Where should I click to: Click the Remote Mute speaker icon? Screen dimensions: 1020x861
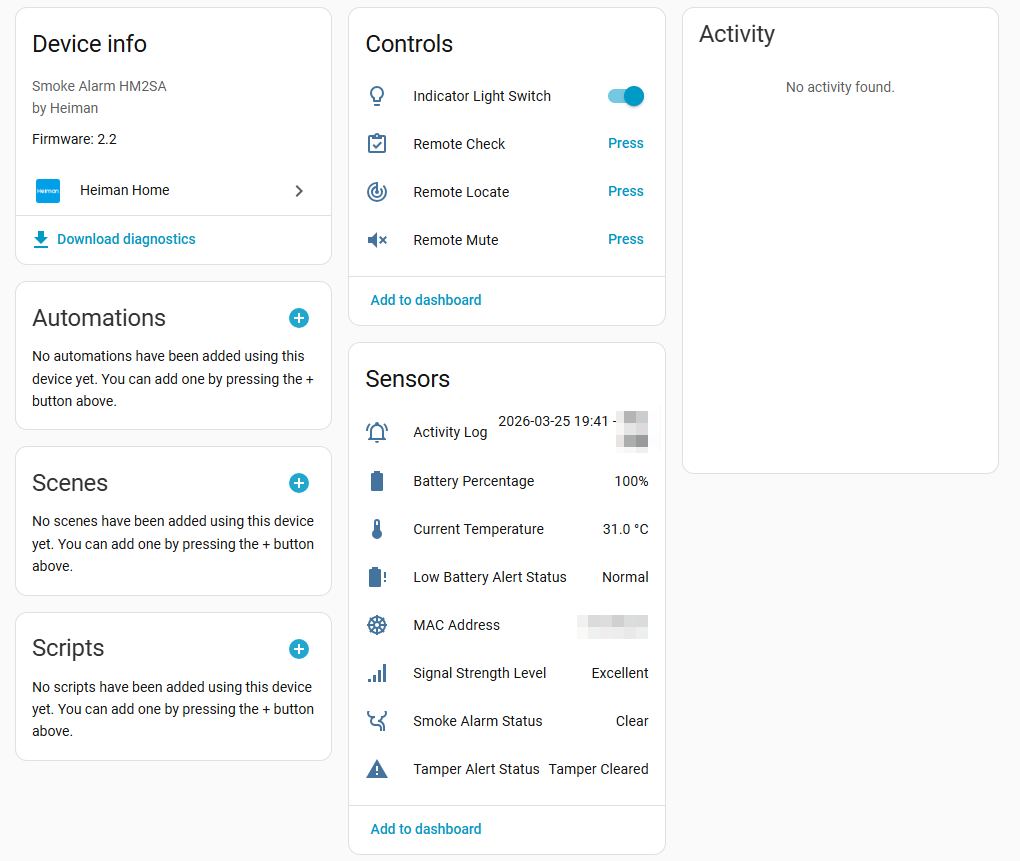377,240
